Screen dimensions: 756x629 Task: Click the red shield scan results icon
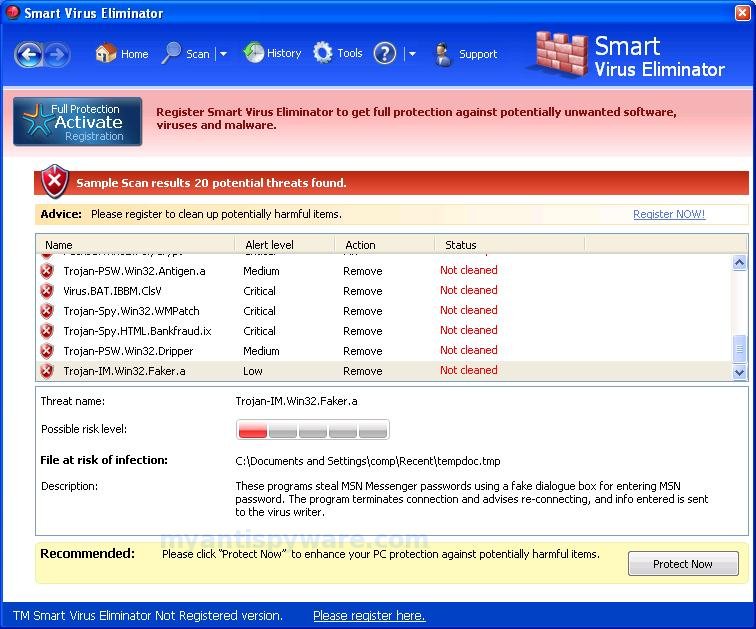pyautogui.click(x=54, y=181)
